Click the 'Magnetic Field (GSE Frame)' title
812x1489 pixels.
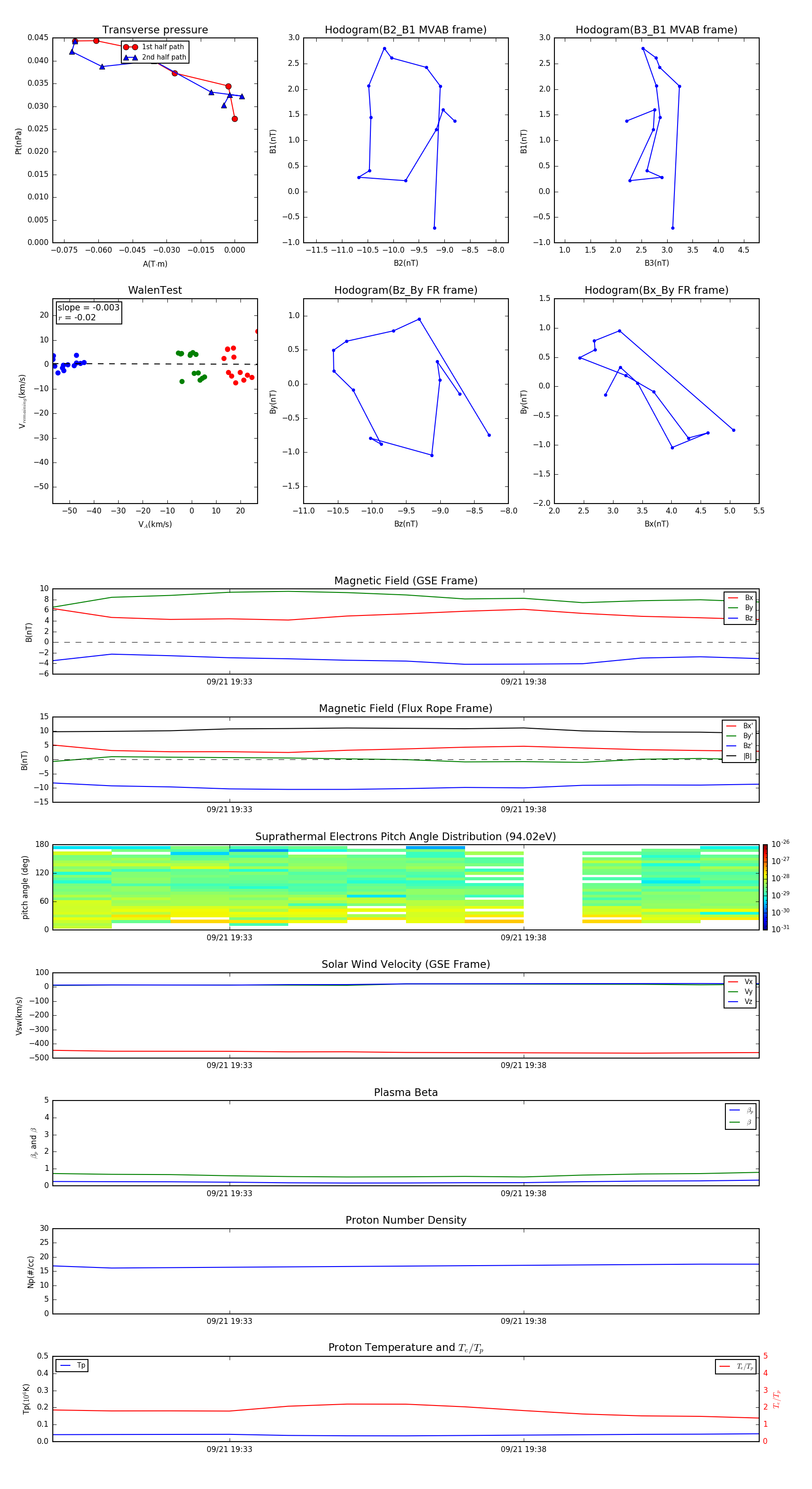pos(406,581)
